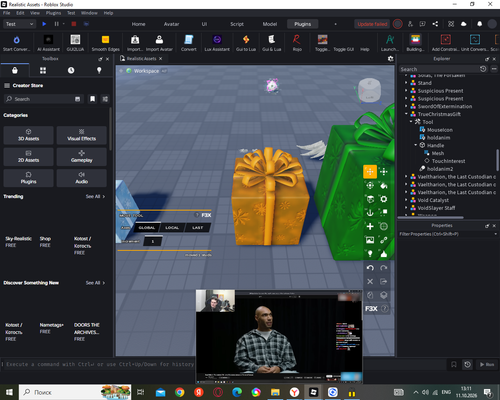This screenshot has width=500, height=400.
Task: Select GLOBAL axes mode in F3X
Action: pyautogui.click(x=147, y=228)
